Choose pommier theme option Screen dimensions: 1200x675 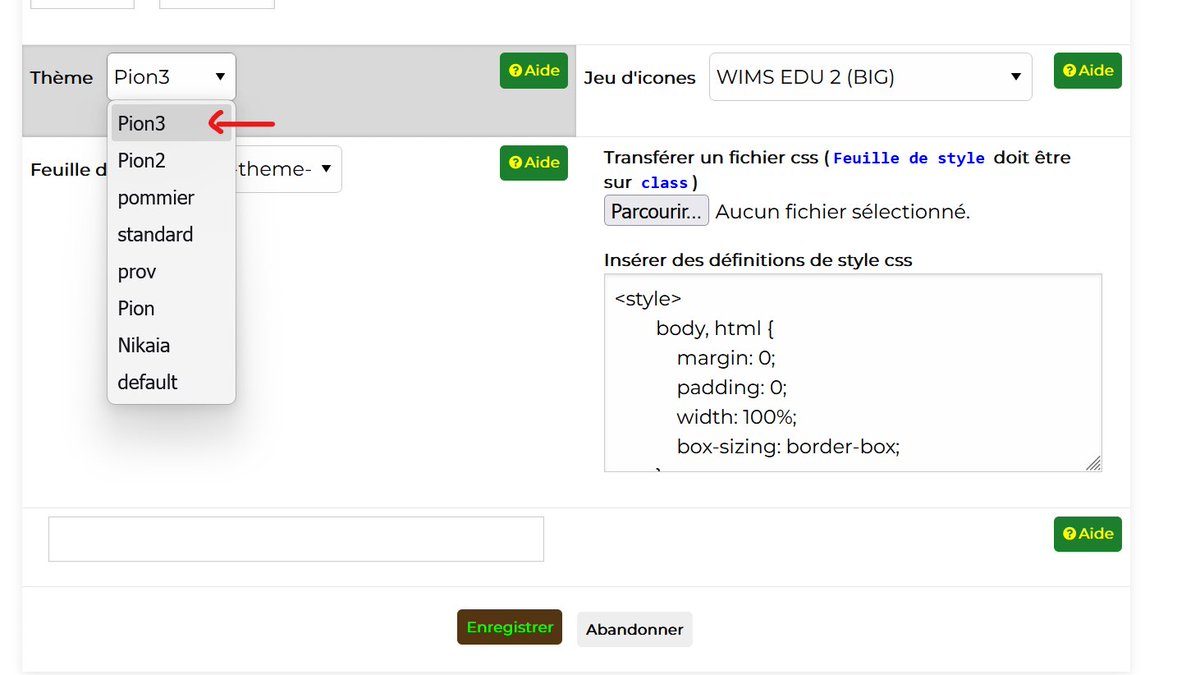(x=171, y=198)
